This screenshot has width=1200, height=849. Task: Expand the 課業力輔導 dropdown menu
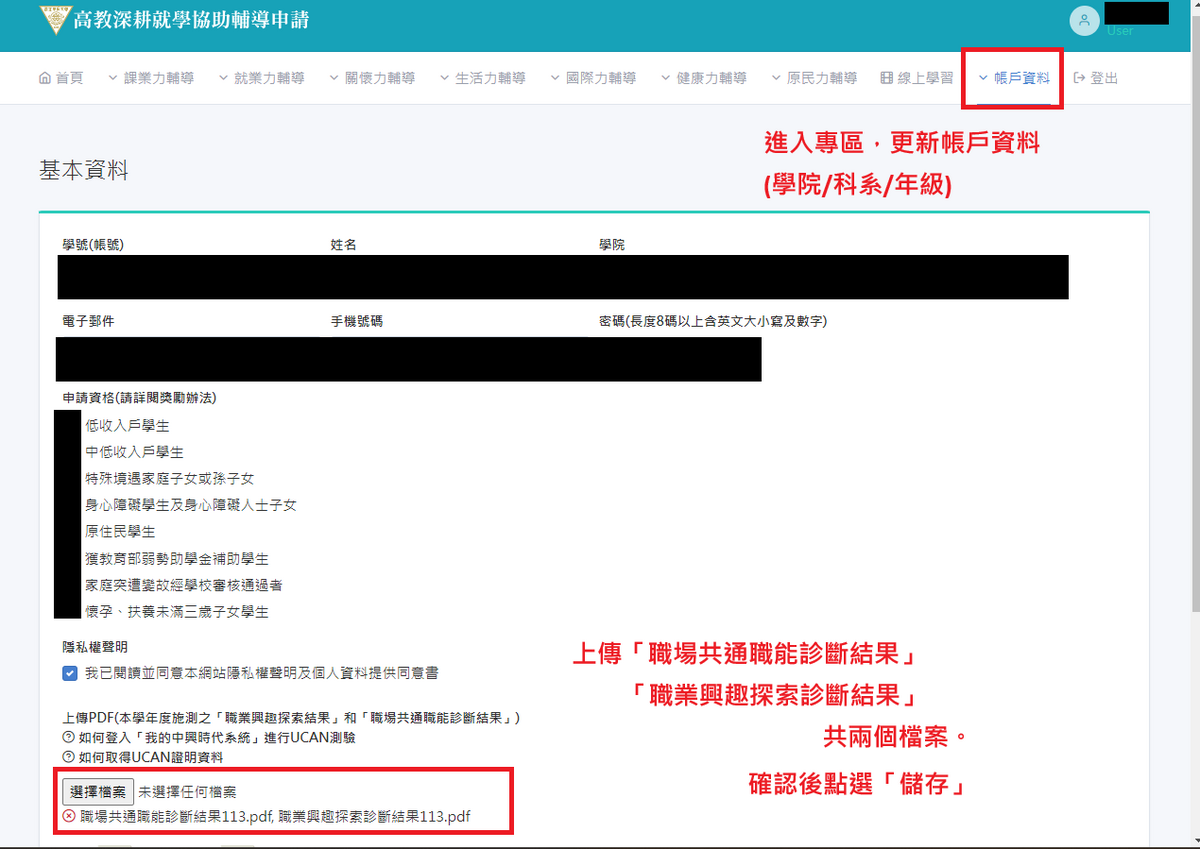[150, 78]
